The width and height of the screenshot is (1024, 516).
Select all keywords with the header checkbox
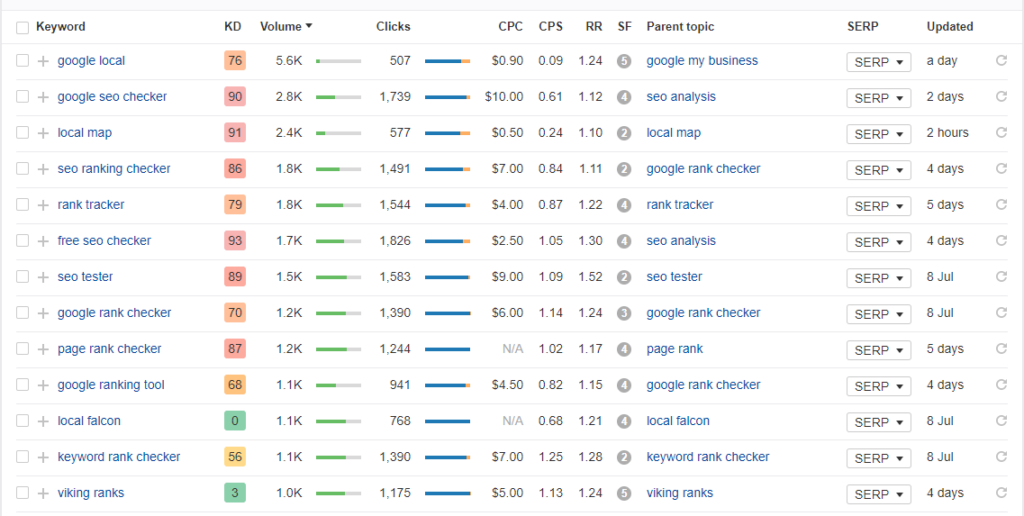click(x=23, y=27)
